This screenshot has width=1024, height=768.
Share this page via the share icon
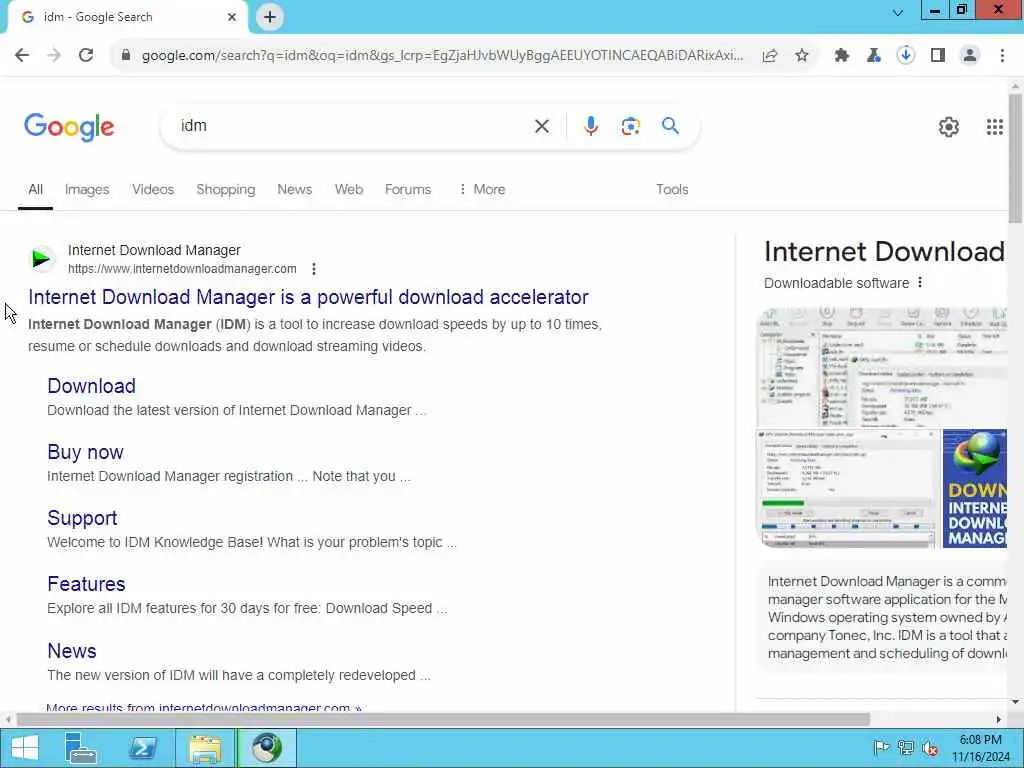770,56
